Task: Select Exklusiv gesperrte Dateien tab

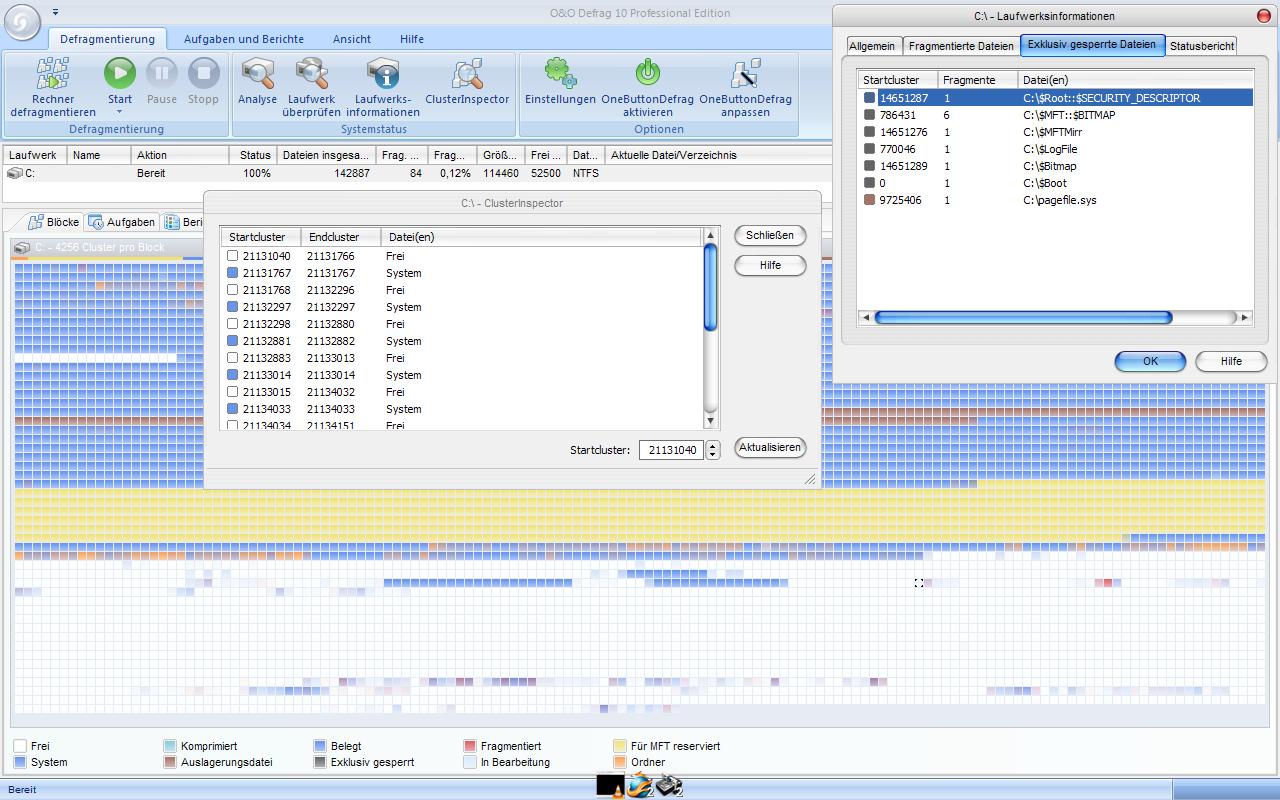Action: tap(1092, 44)
